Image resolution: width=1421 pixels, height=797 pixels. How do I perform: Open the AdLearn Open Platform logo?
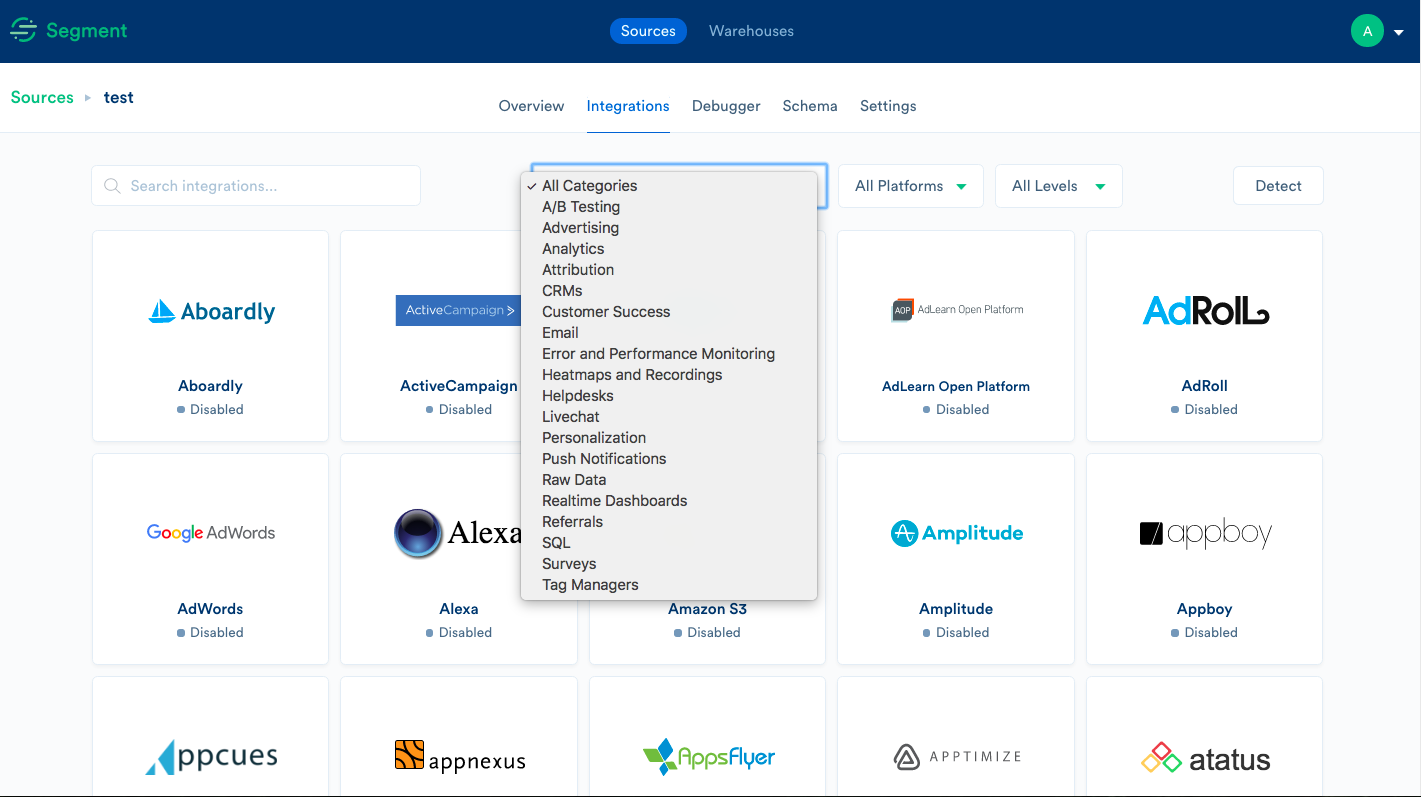pos(957,310)
